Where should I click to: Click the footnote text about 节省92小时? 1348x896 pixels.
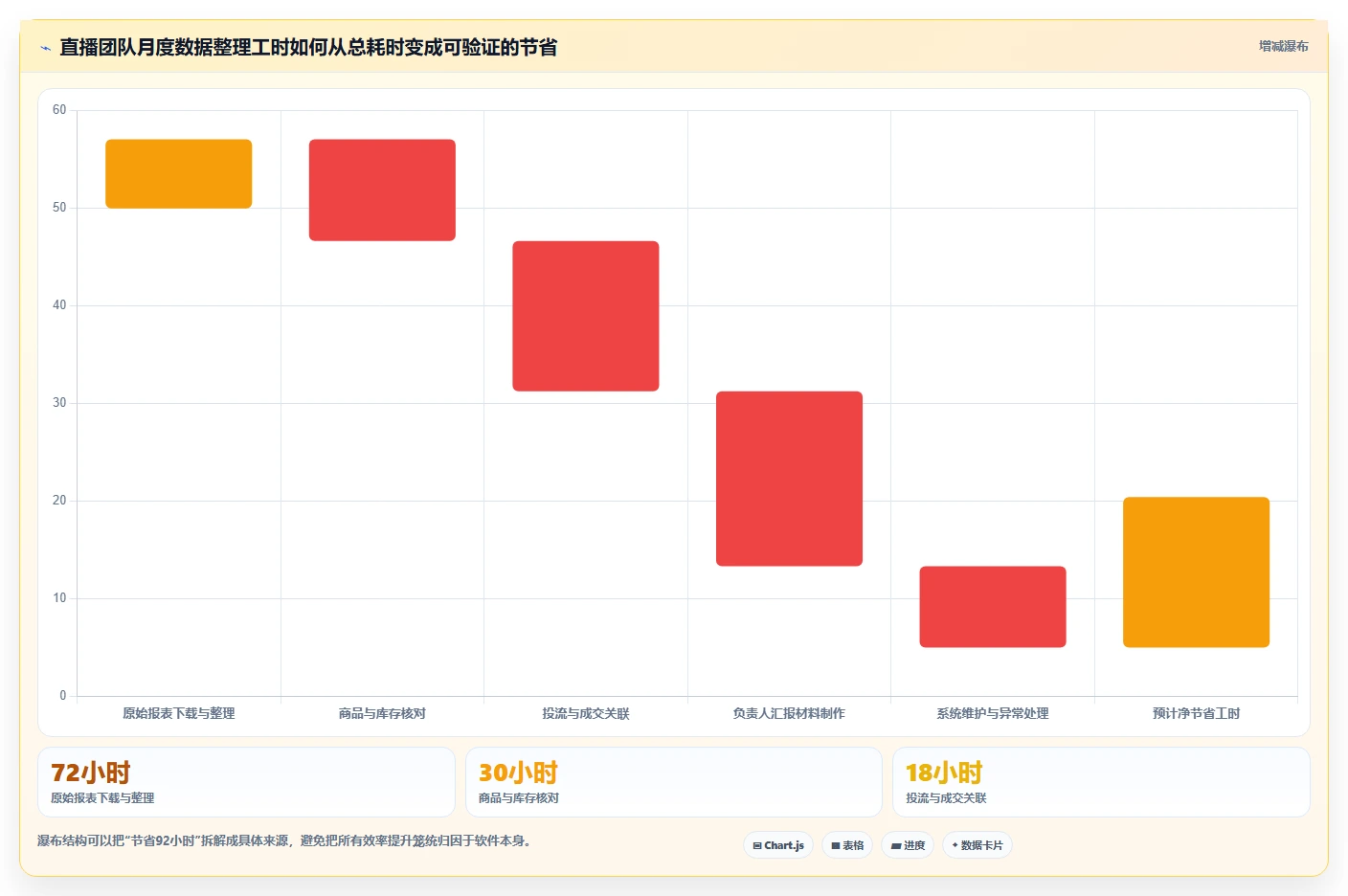click(x=284, y=840)
